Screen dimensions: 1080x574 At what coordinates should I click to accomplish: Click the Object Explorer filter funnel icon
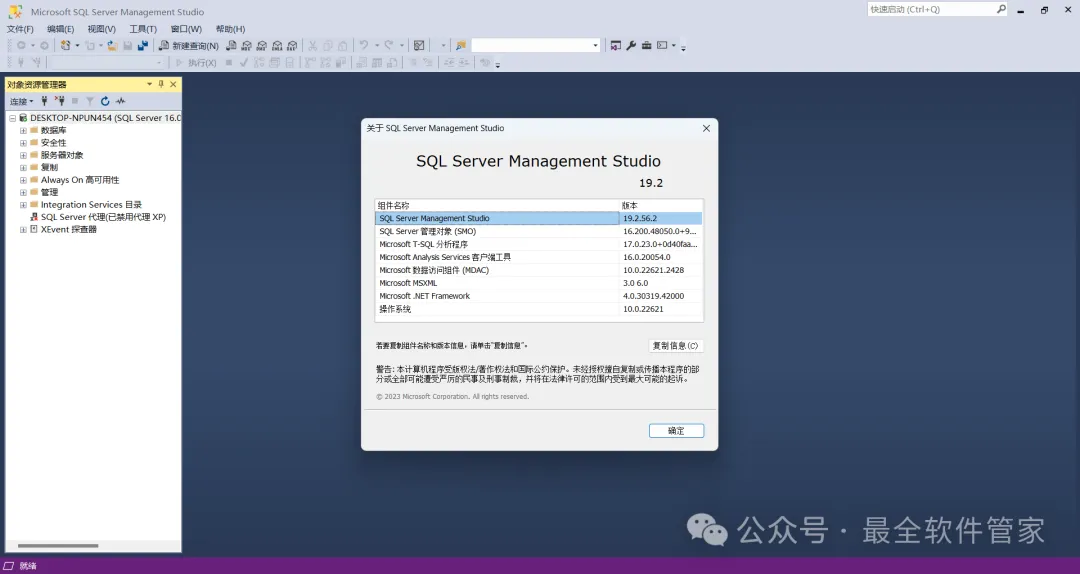90,101
